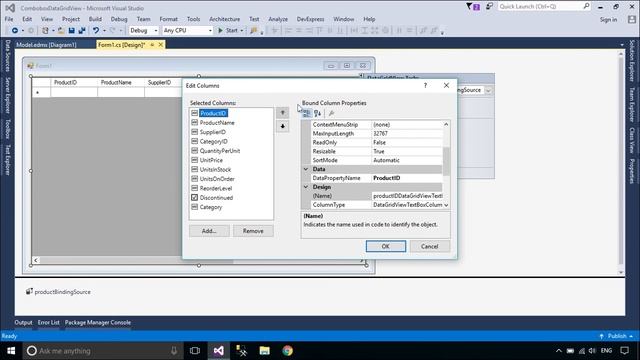Open File Explorer from the taskbar
This screenshot has width=640, height=360.
(264, 351)
